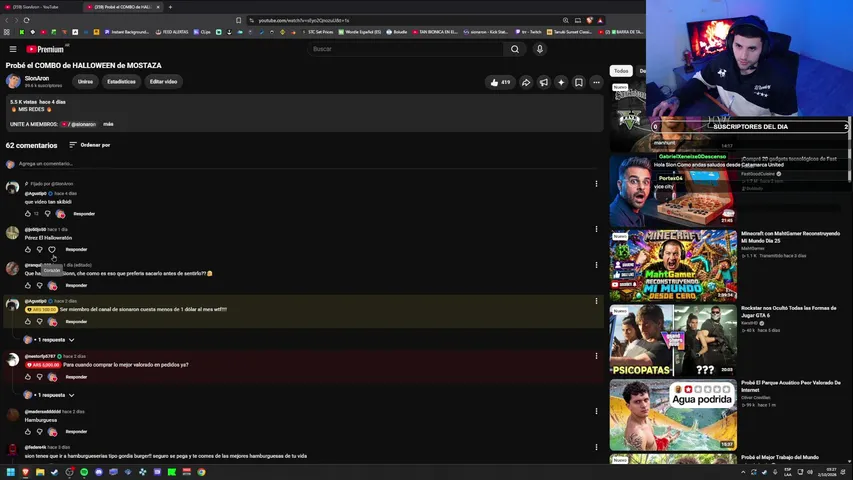Image resolution: width=853 pixels, height=480 pixels.
Task: Reload the page in browser toolbar
Action: click(x=26, y=20)
